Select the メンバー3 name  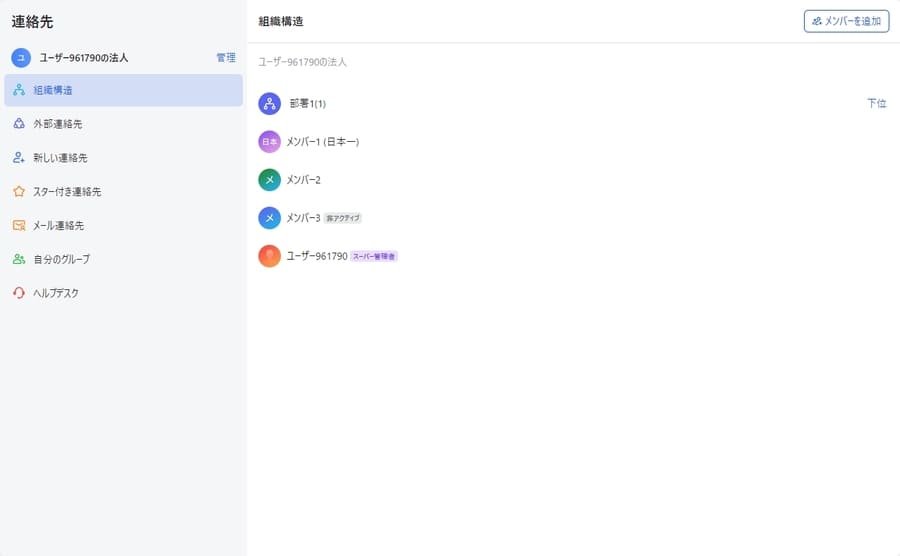(x=304, y=218)
